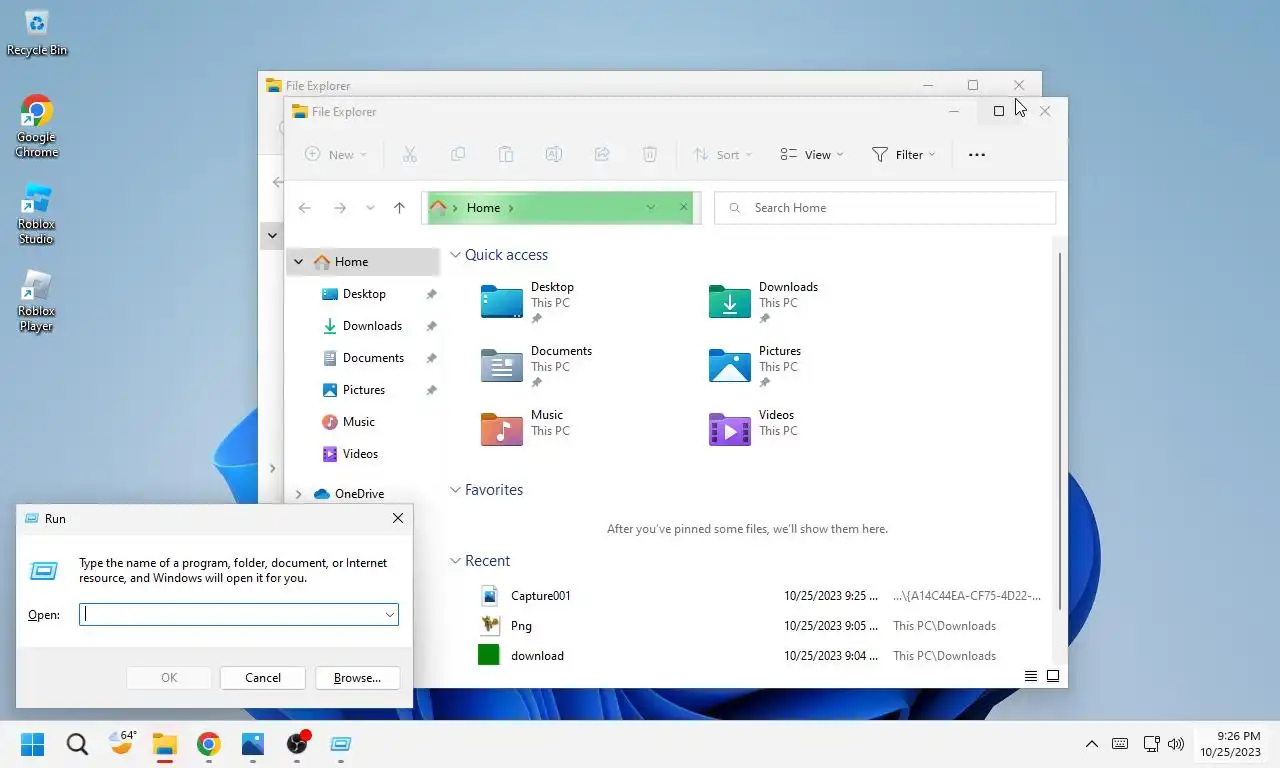Open taskbar Search magnifier
1280x768 pixels.
pos(77,744)
